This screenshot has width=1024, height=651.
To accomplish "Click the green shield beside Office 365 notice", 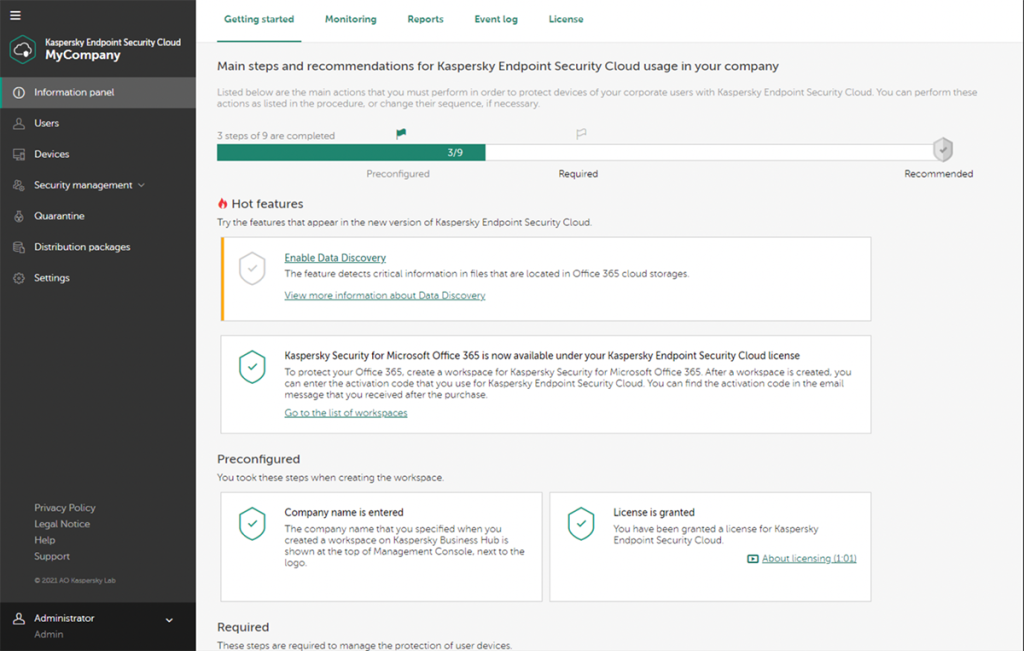I will [252, 367].
